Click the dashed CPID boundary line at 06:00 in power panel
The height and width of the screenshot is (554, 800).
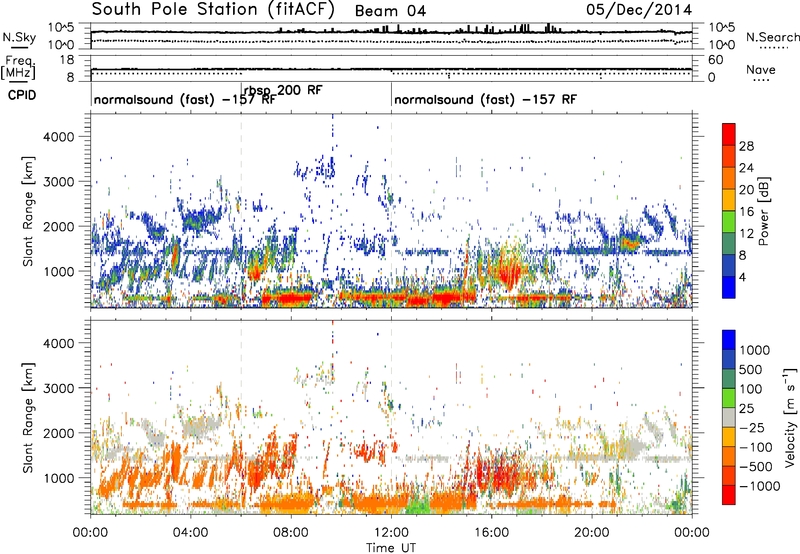tap(241, 211)
